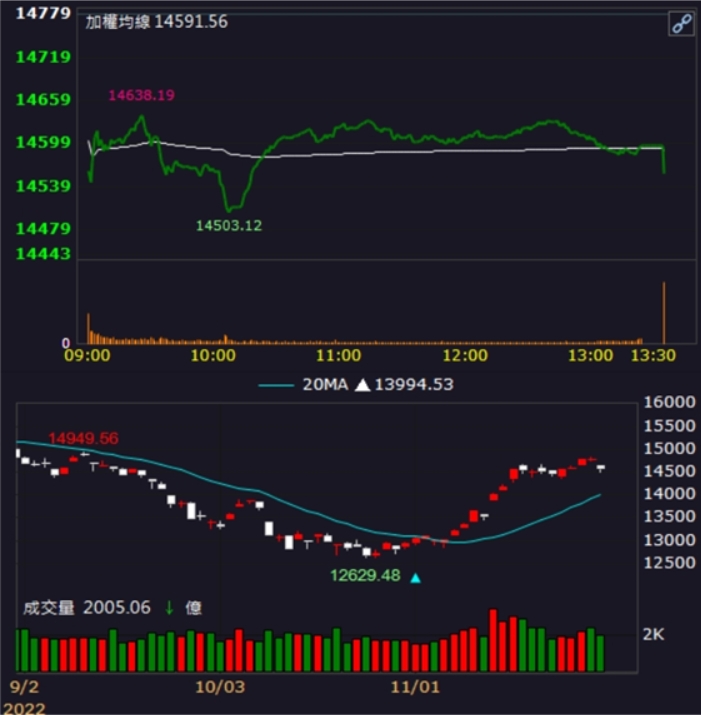Click the 13:00 time axis label
This screenshot has width=701, height=715.
point(590,355)
